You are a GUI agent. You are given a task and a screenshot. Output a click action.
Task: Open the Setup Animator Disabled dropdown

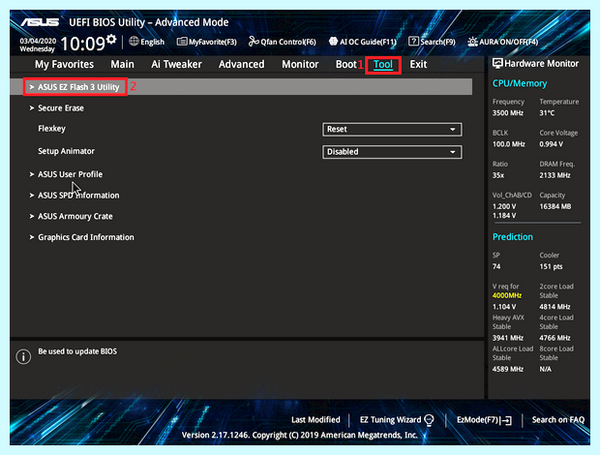(392, 152)
